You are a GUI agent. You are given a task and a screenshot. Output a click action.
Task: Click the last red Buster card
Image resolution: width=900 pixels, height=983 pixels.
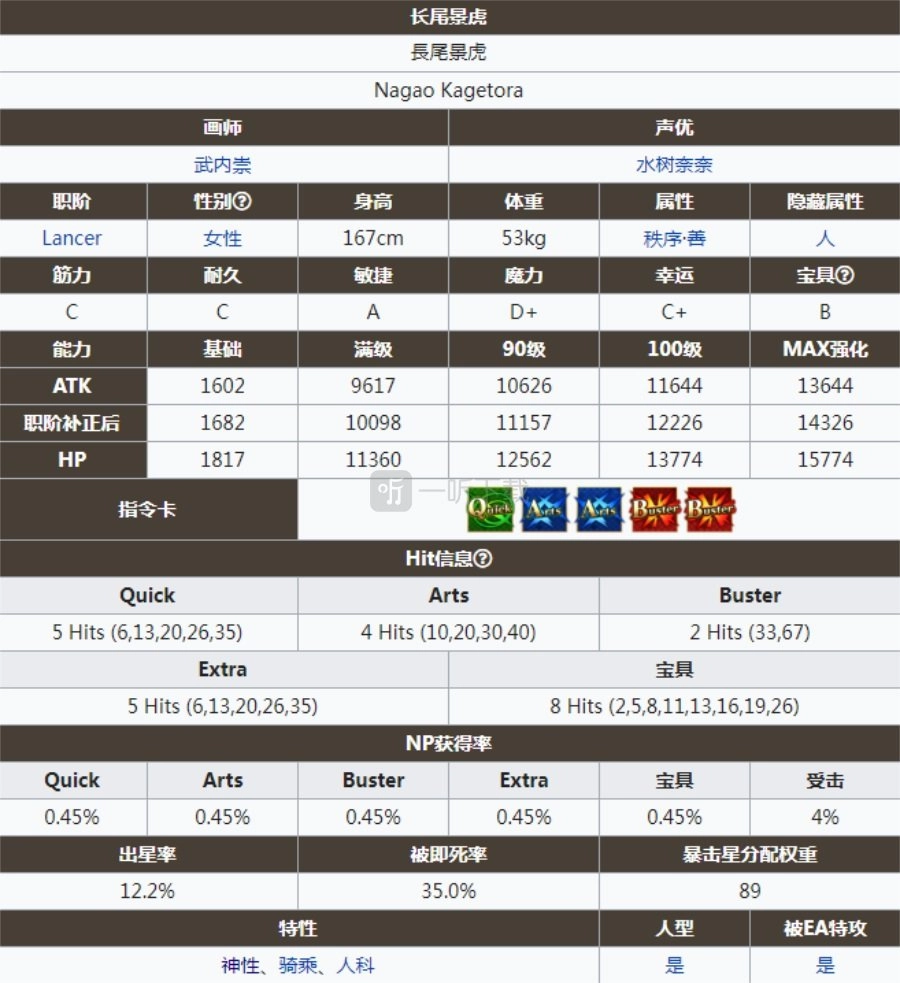pos(709,509)
